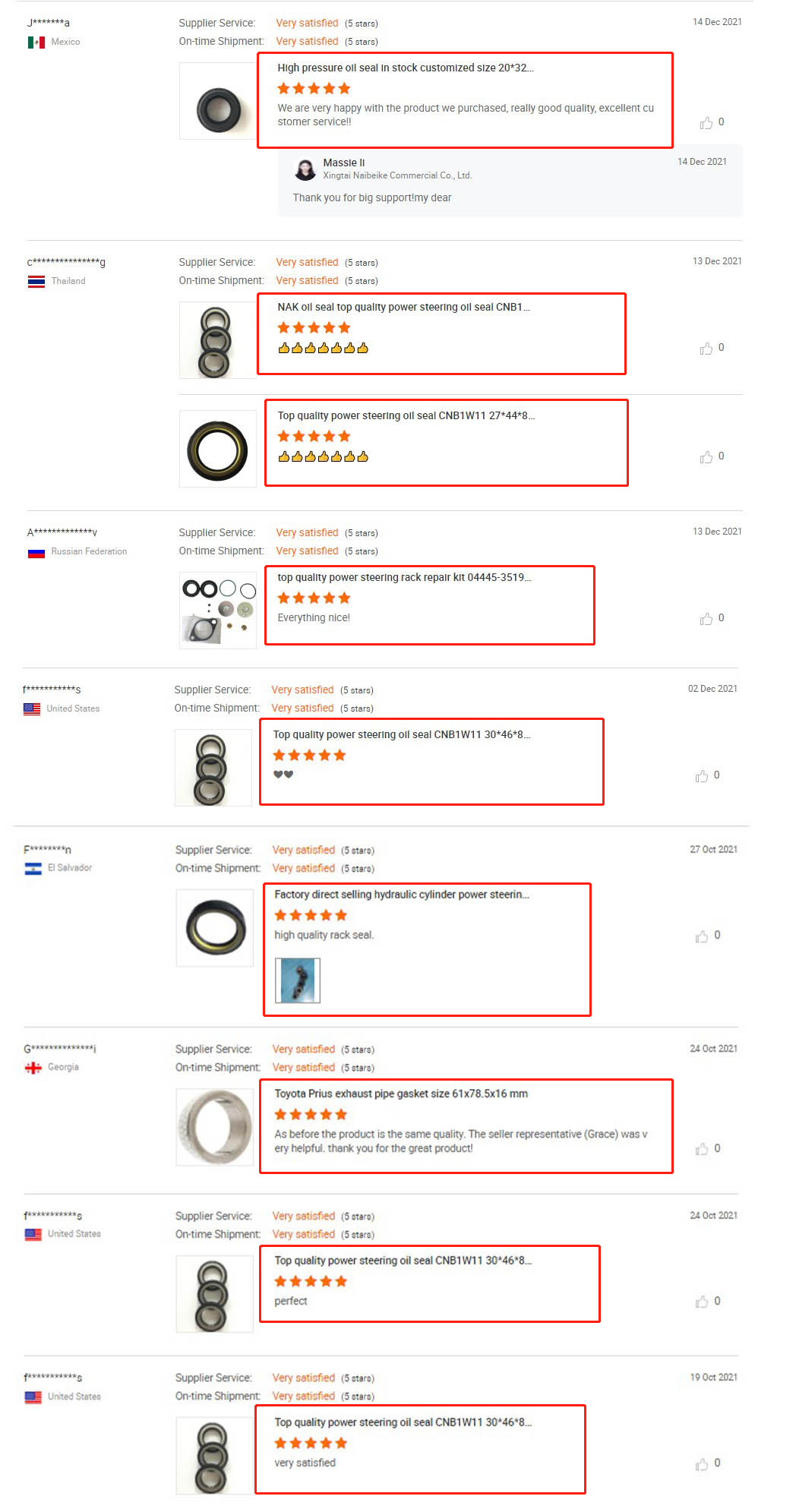
Task: Open 'top quality power steering rack repair kit' link
Action: pyautogui.click(x=404, y=577)
